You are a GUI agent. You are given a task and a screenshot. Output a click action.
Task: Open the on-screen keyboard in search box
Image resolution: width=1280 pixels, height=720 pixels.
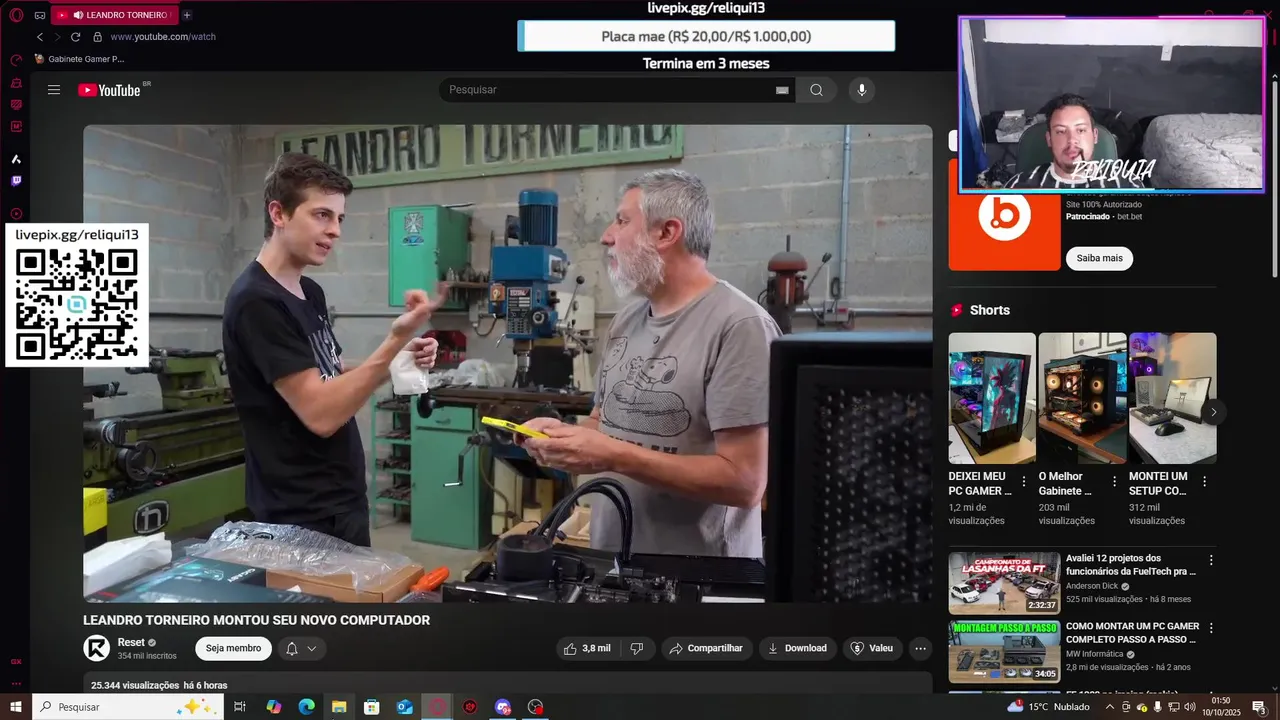tap(782, 90)
